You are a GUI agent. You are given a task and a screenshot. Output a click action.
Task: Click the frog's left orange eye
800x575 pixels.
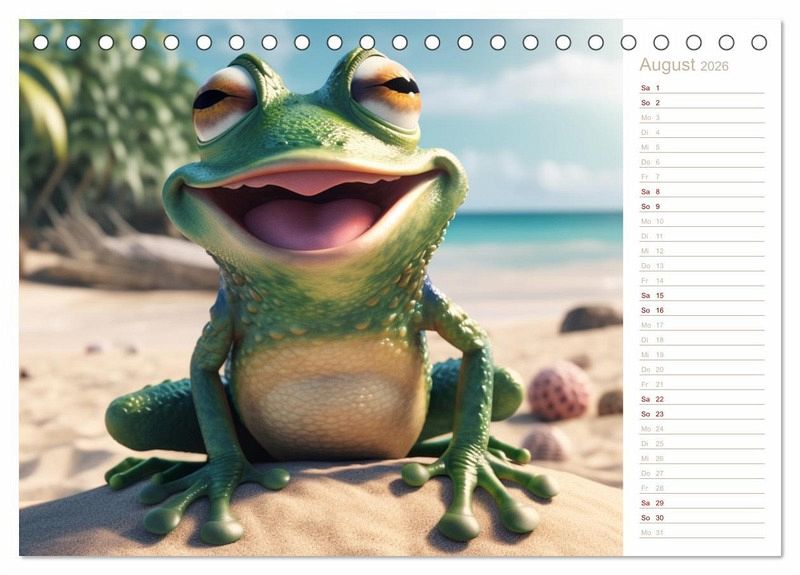pyautogui.click(x=224, y=101)
